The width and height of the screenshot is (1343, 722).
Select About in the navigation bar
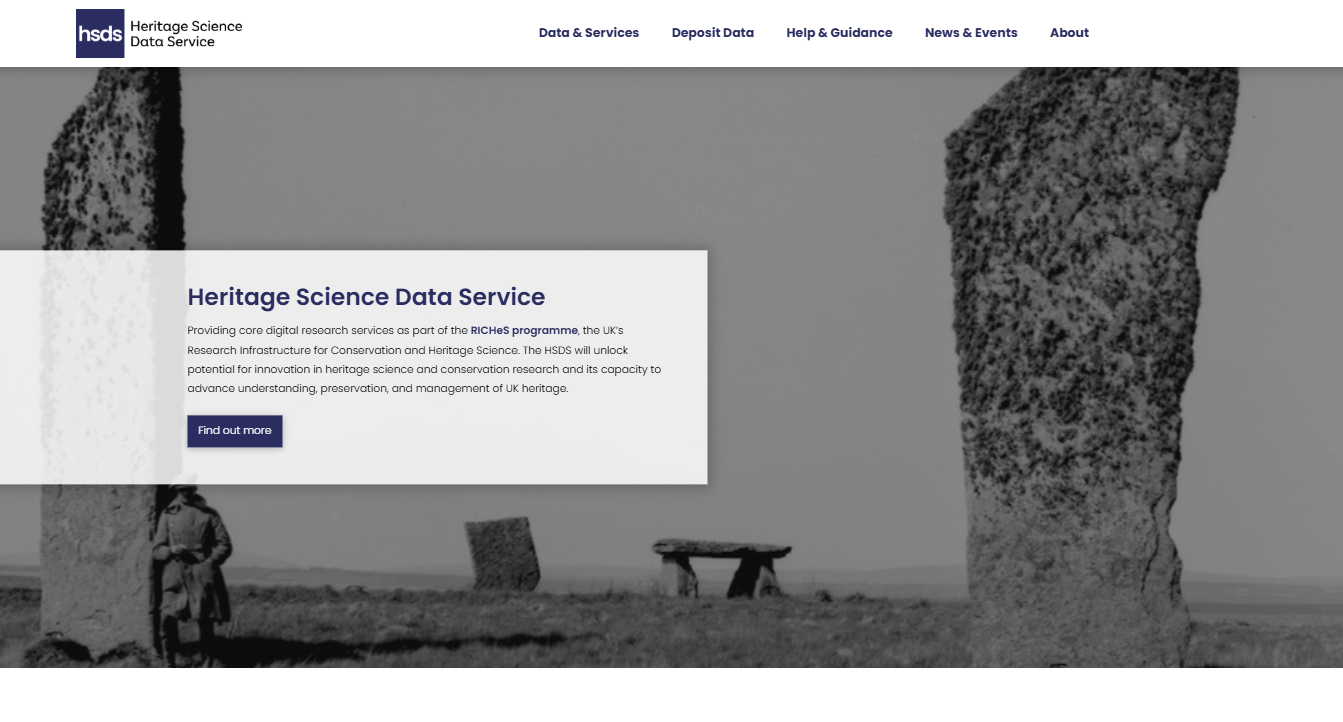click(x=1069, y=33)
